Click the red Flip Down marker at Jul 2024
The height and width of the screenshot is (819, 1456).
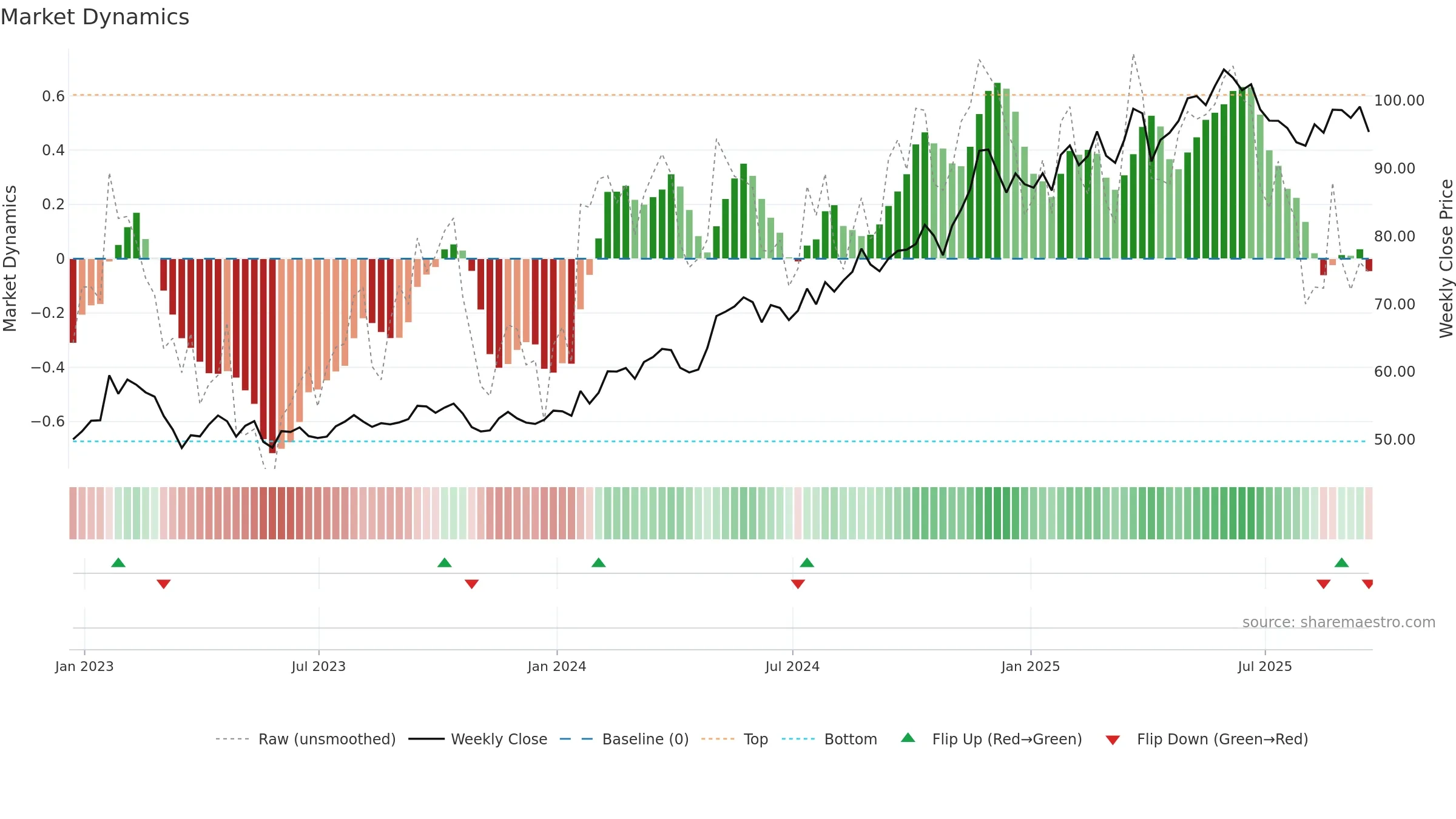pyautogui.click(x=798, y=584)
